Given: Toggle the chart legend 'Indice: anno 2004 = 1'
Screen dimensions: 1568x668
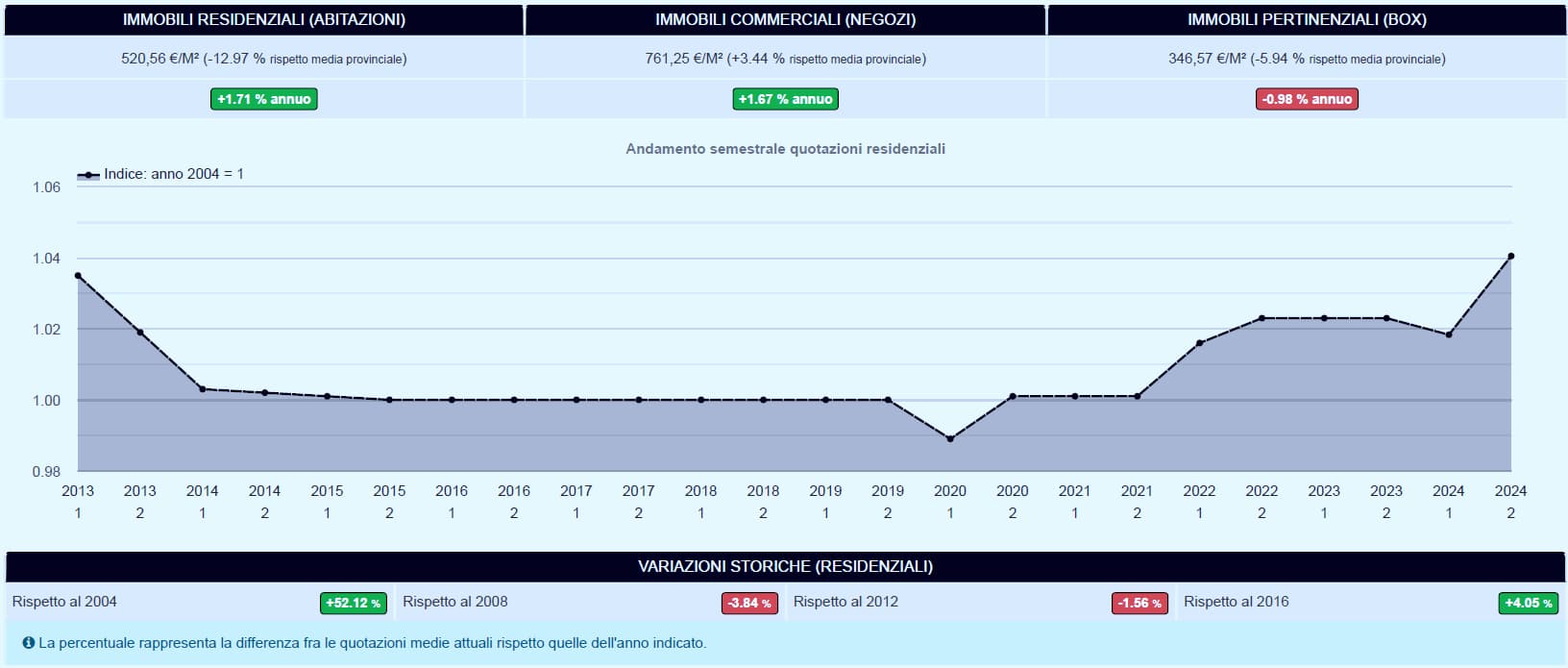Looking at the screenshot, I should point(160,174).
